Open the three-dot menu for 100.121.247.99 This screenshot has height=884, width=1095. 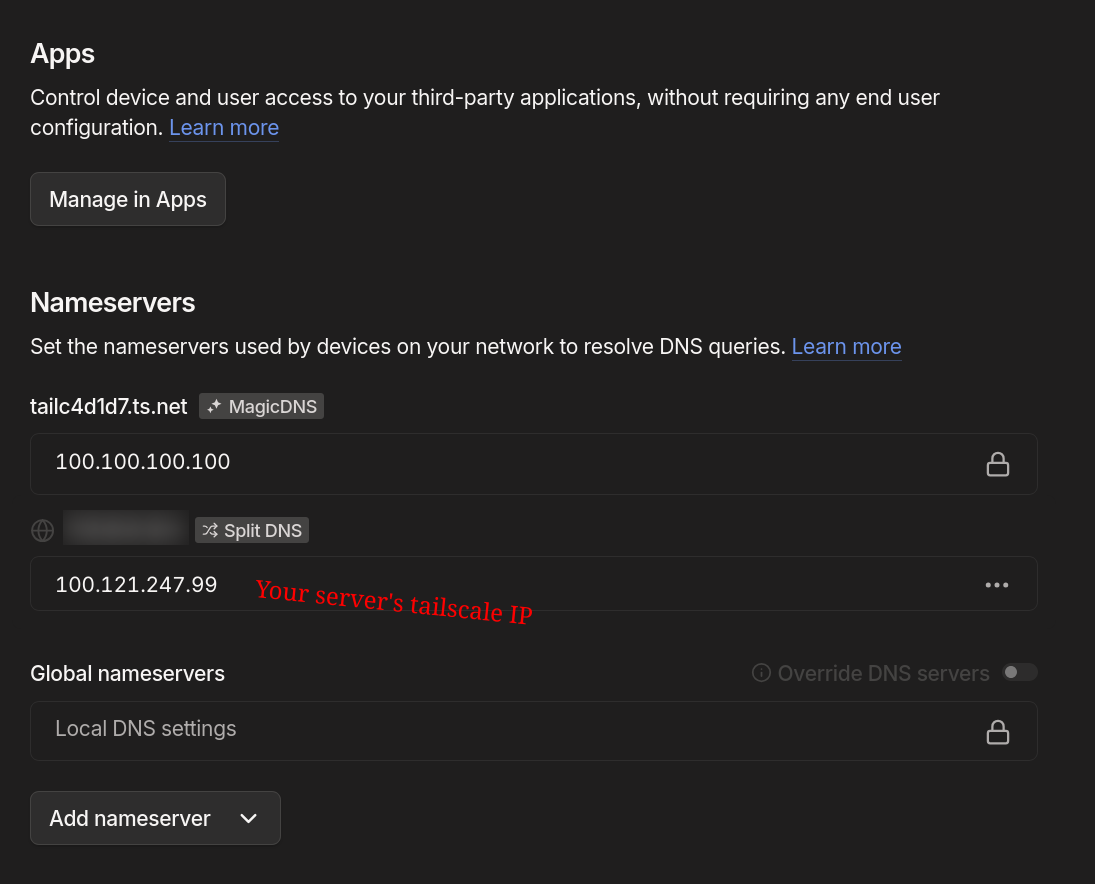(996, 584)
